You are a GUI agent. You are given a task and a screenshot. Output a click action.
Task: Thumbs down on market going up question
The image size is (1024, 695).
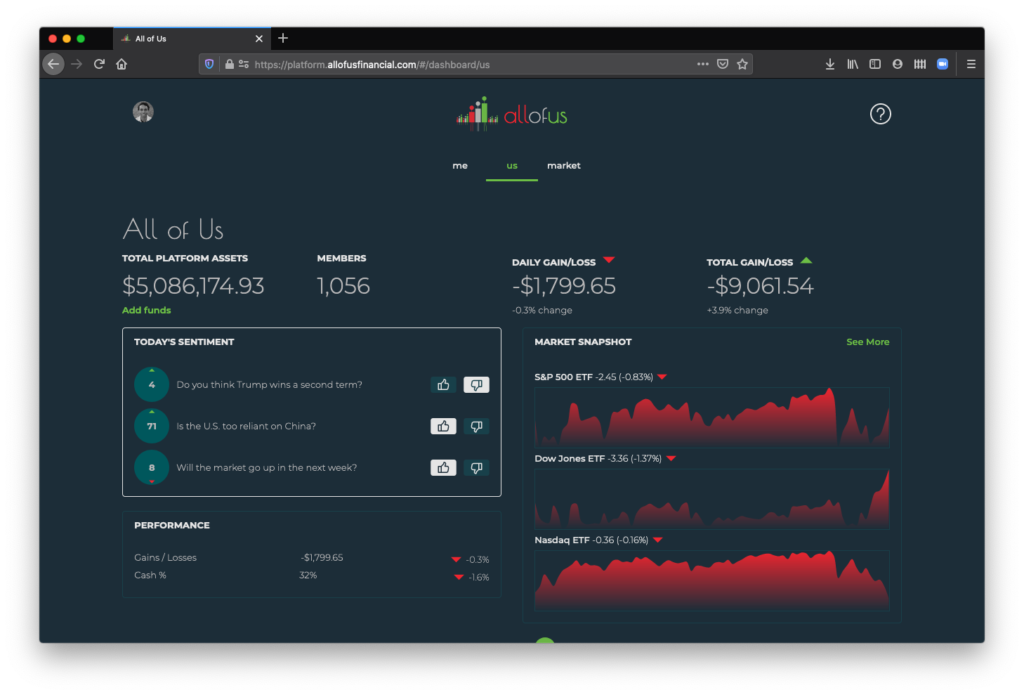477,468
